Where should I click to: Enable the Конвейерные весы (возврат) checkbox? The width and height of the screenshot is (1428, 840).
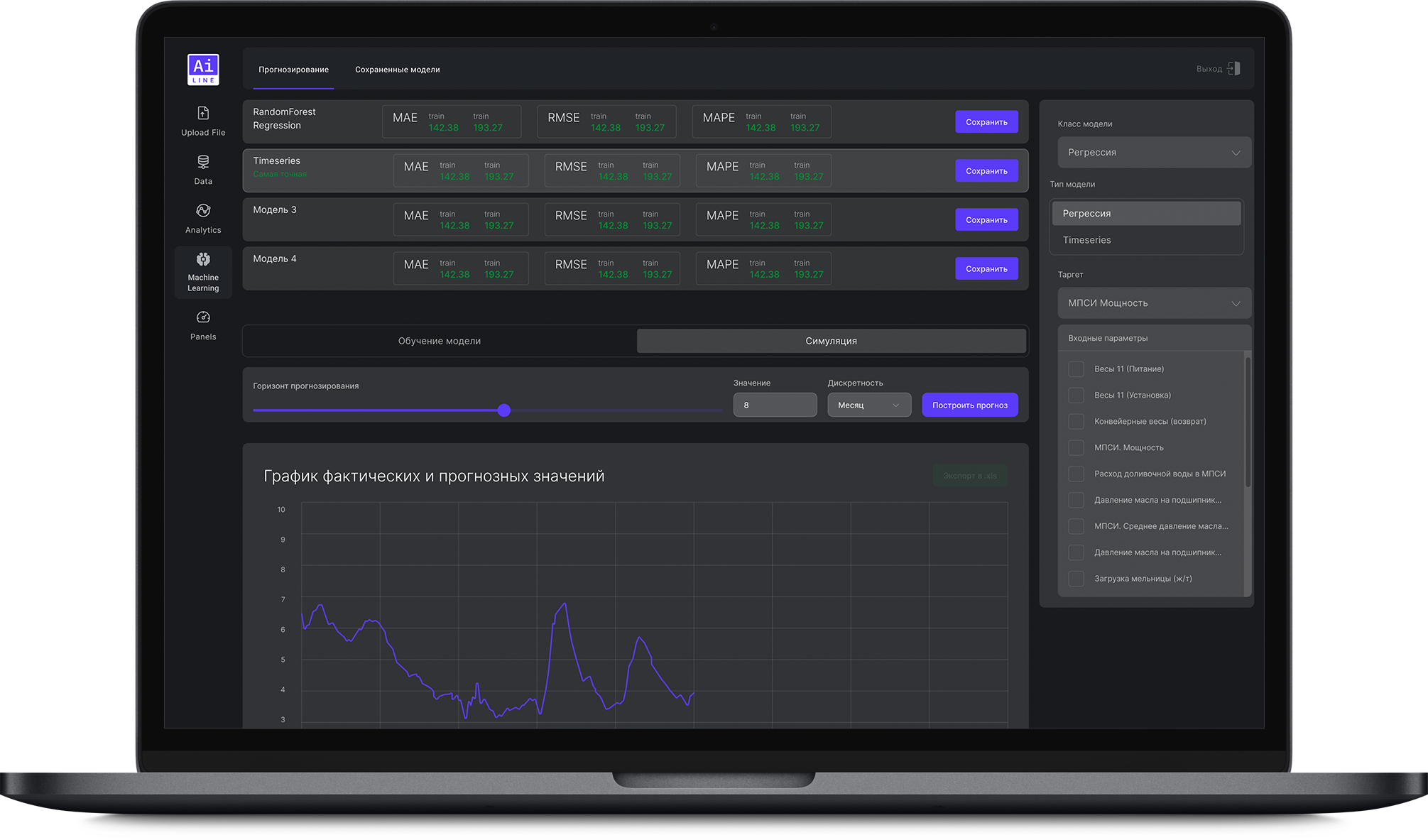click(x=1076, y=422)
